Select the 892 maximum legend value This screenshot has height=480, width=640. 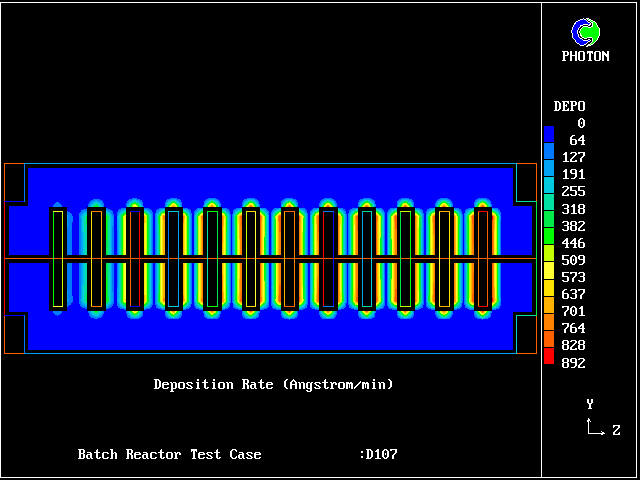pos(573,362)
